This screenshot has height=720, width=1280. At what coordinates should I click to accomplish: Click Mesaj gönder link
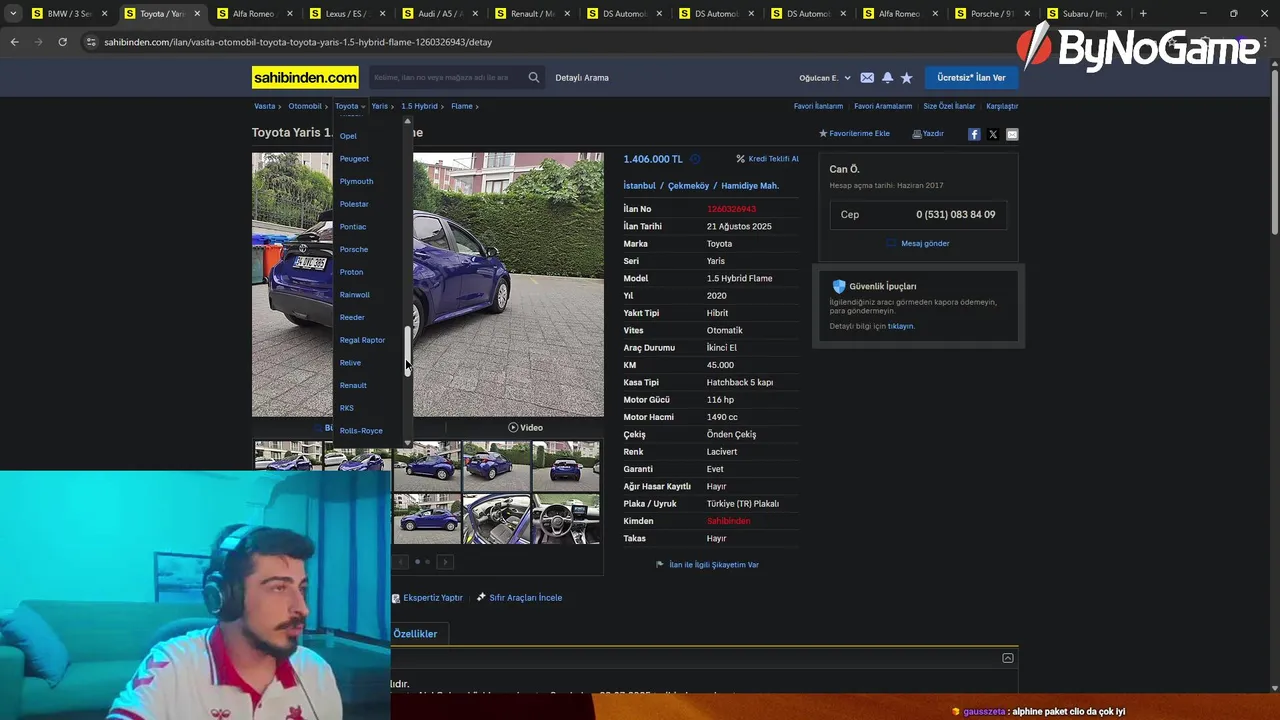click(925, 243)
